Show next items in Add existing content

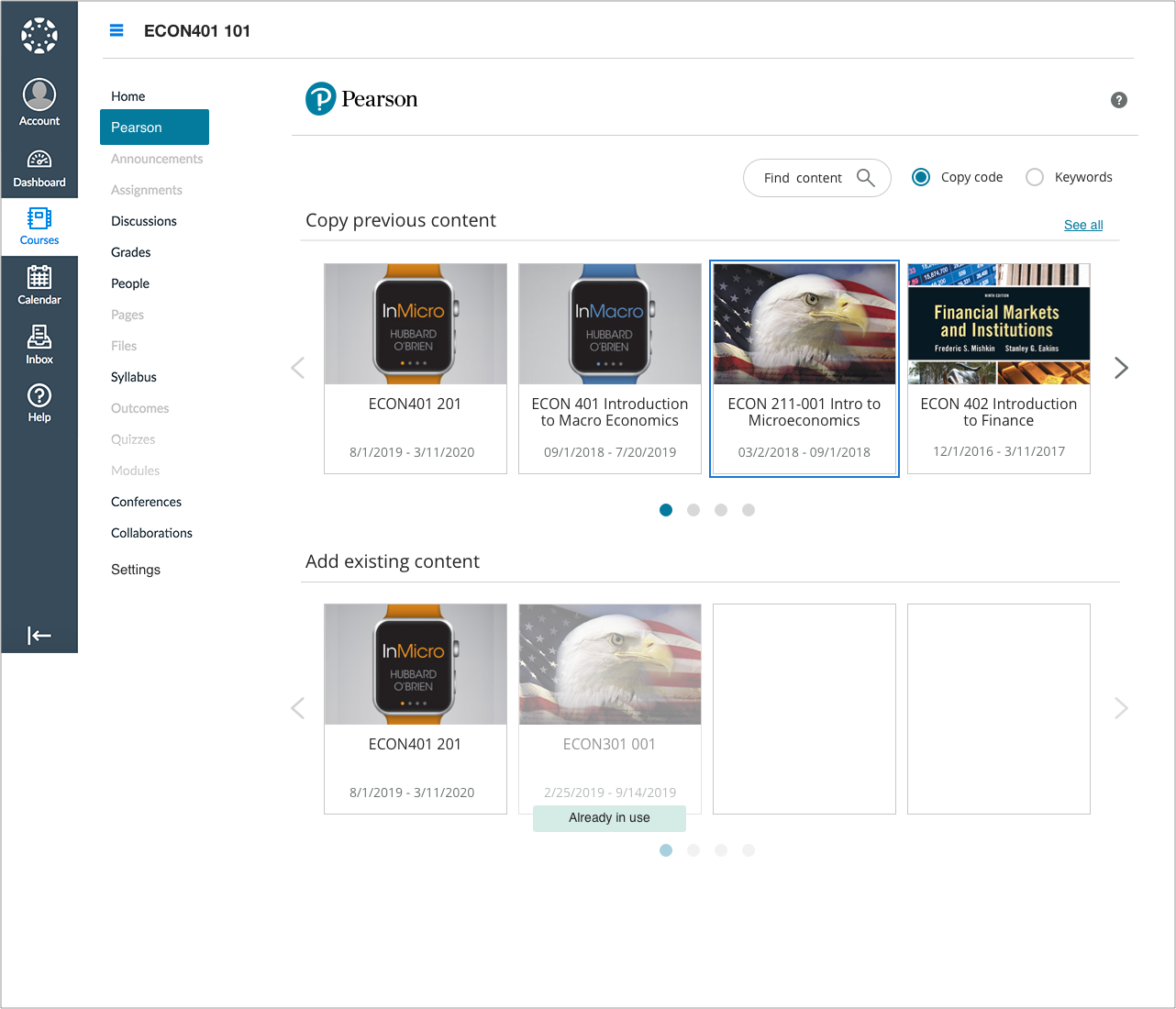point(1121,708)
